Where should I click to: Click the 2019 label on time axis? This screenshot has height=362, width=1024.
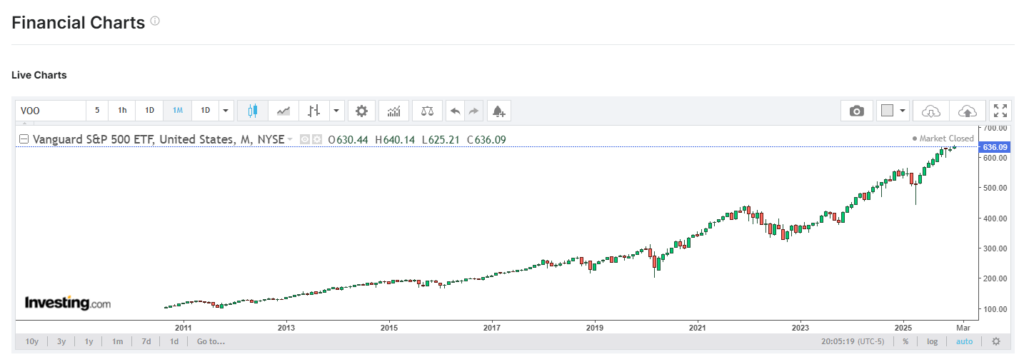(594, 327)
